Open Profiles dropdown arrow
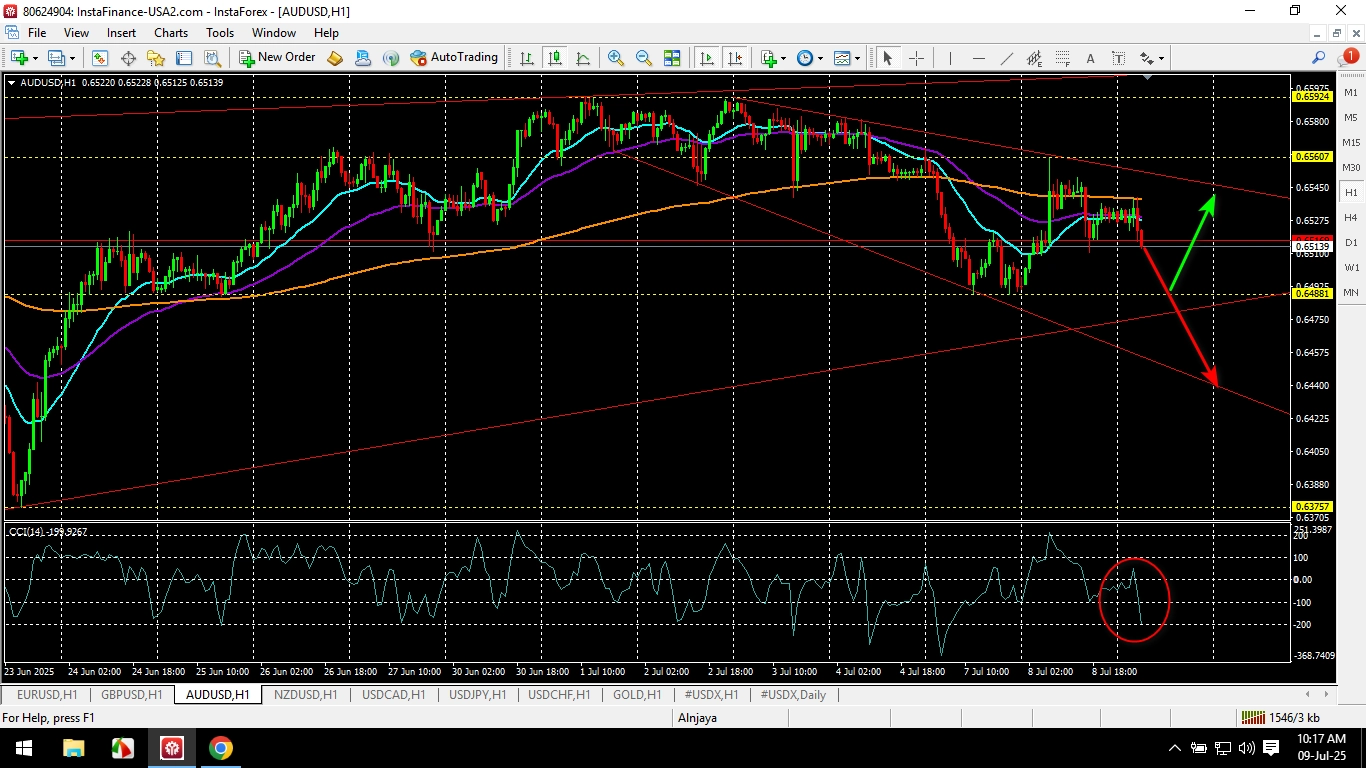The width and height of the screenshot is (1366, 768). [71, 58]
